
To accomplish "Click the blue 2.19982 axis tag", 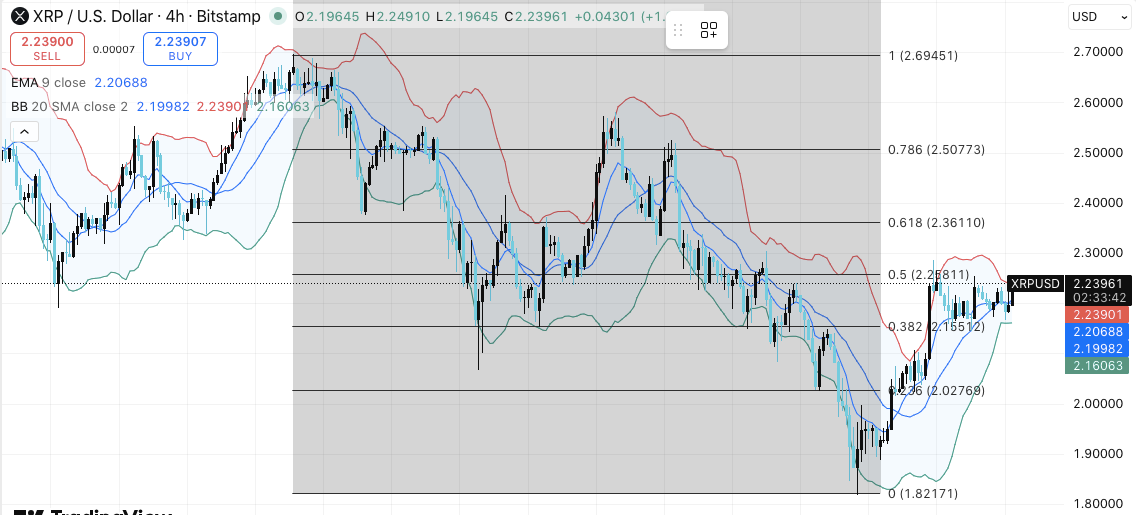I will pyautogui.click(x=1097, y=348).
